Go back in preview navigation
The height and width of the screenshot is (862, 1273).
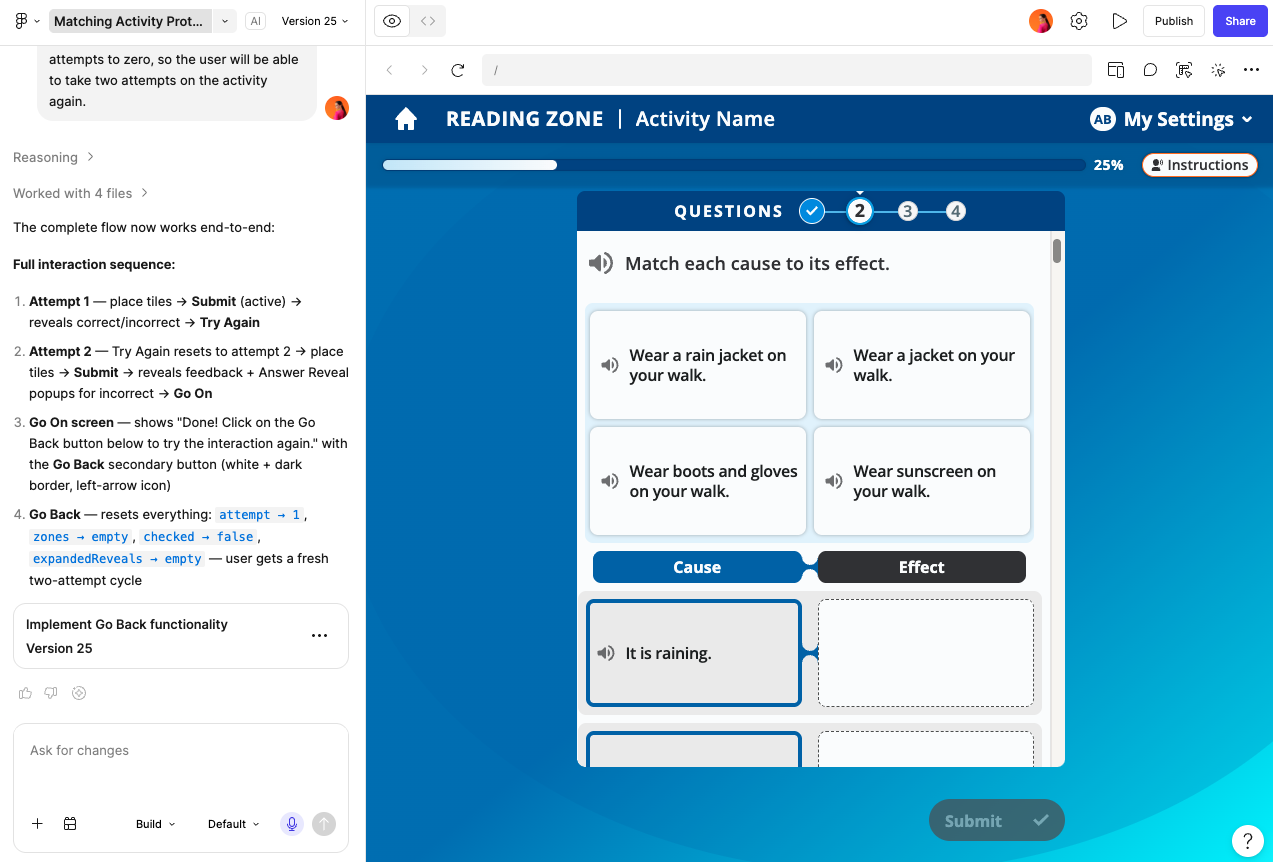pyautogui.click(x=390, y=70)
